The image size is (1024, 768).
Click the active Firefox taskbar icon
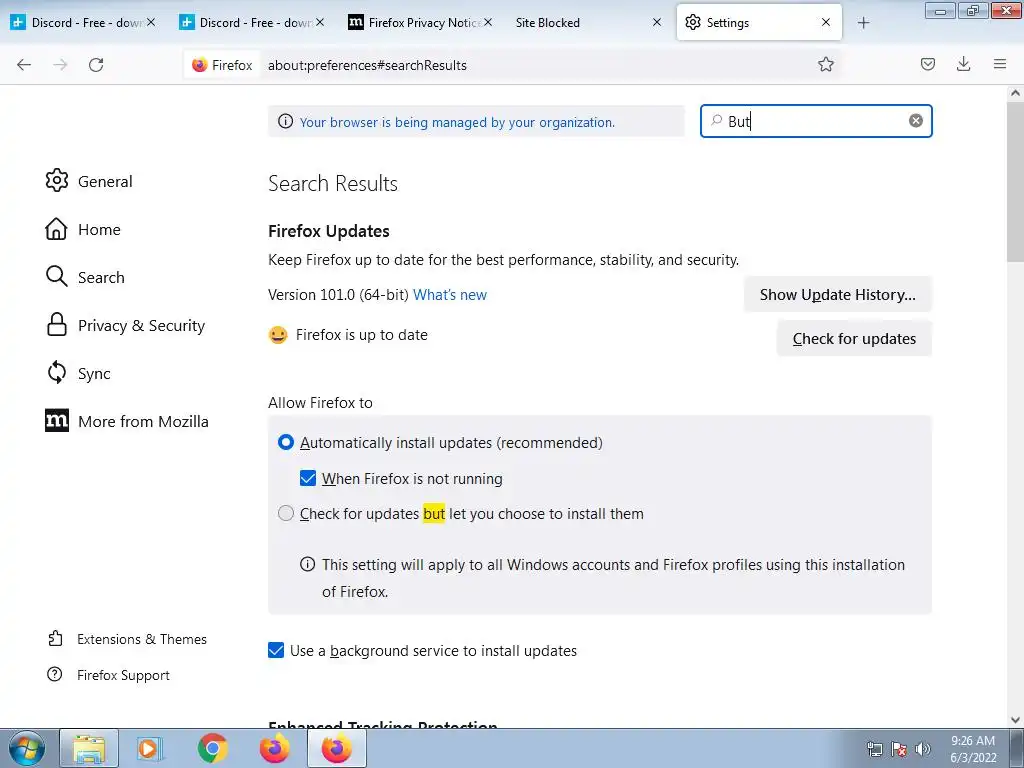(x=336, y=749)
